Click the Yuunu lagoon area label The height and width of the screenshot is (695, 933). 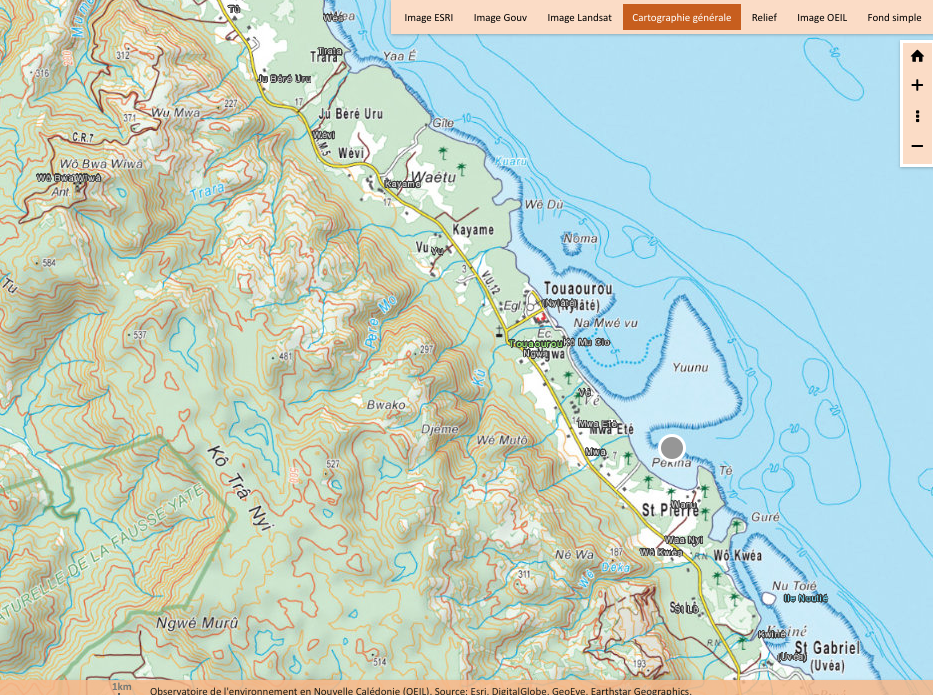click(x=690, y=367)
